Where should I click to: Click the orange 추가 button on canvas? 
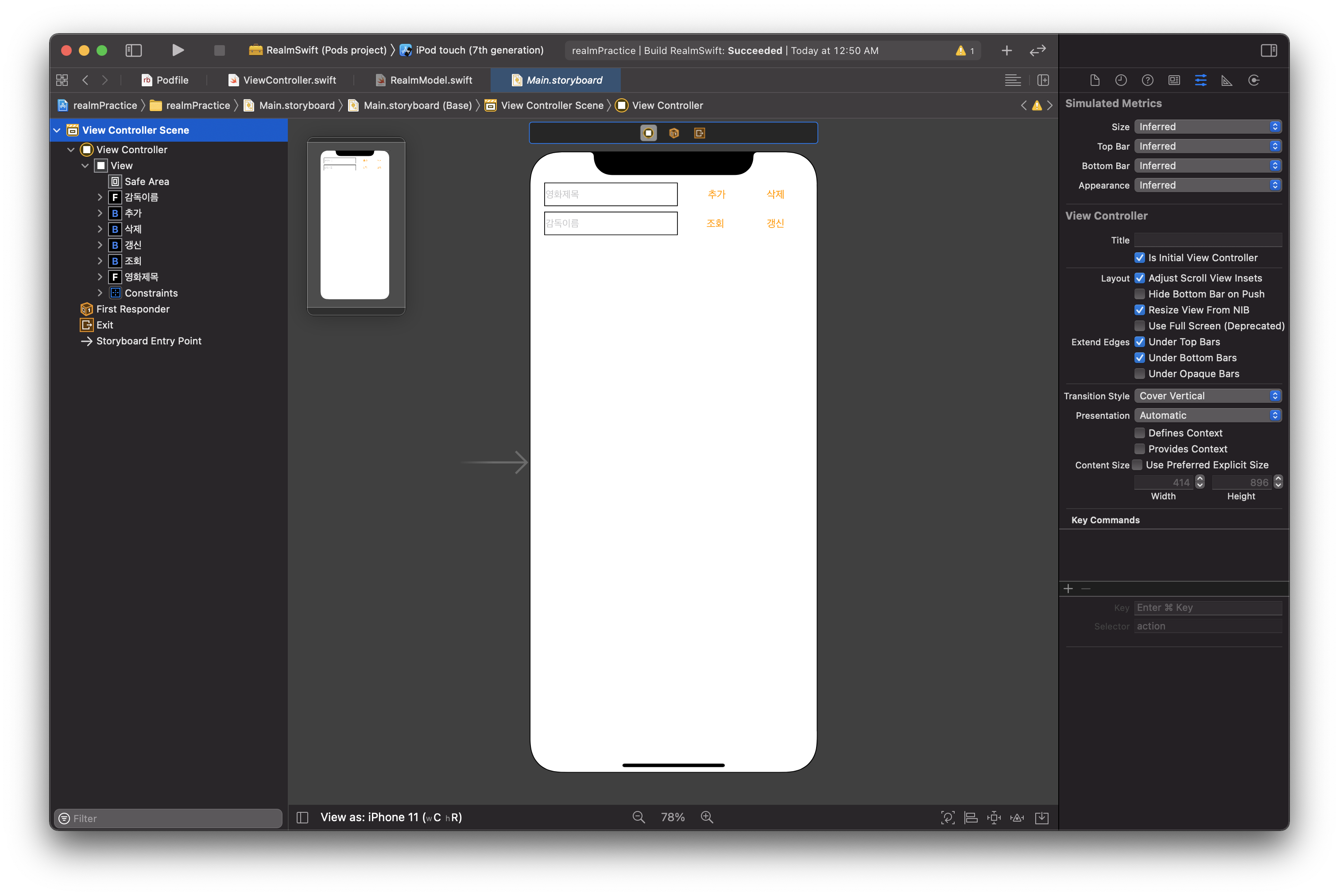coord(716,194)
